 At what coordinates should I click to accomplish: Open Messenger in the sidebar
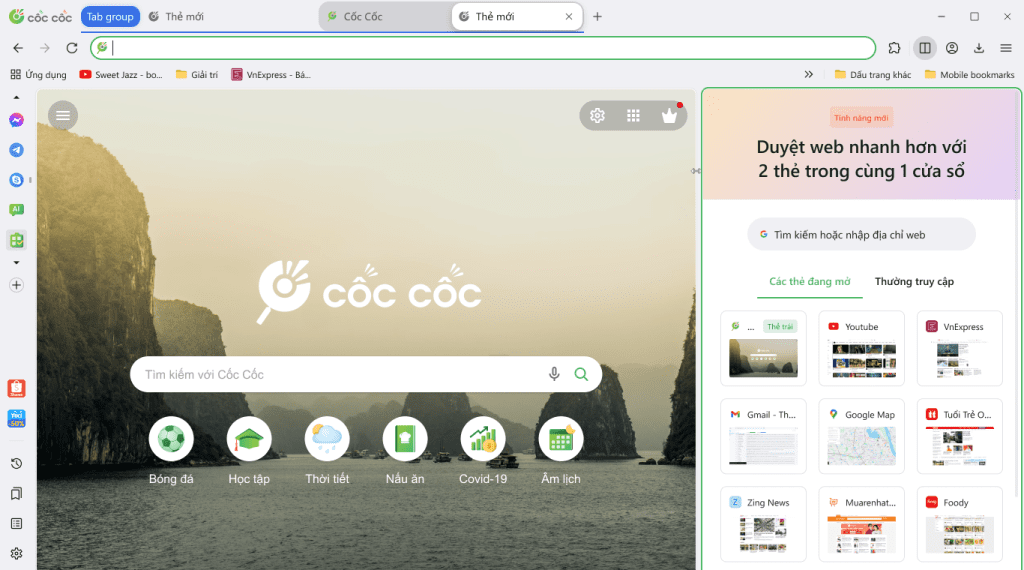(16, 120)
